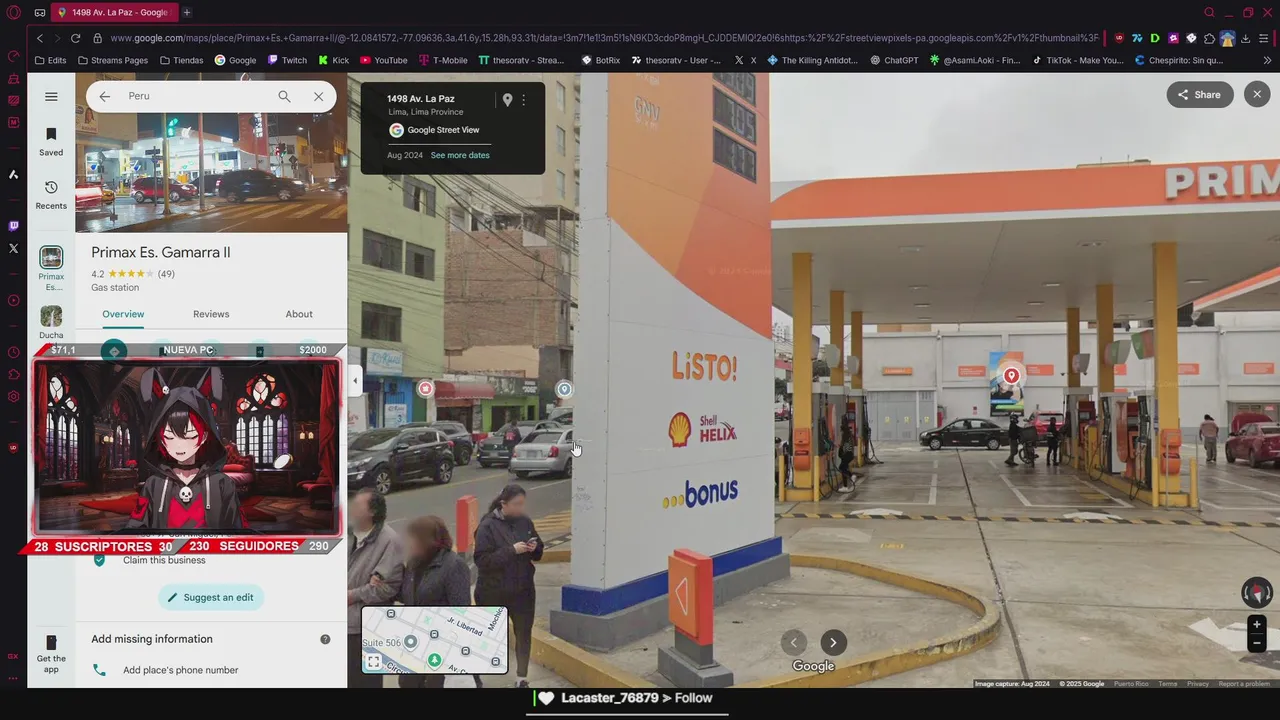Go to the next Street View position arrow

(833, 643)
